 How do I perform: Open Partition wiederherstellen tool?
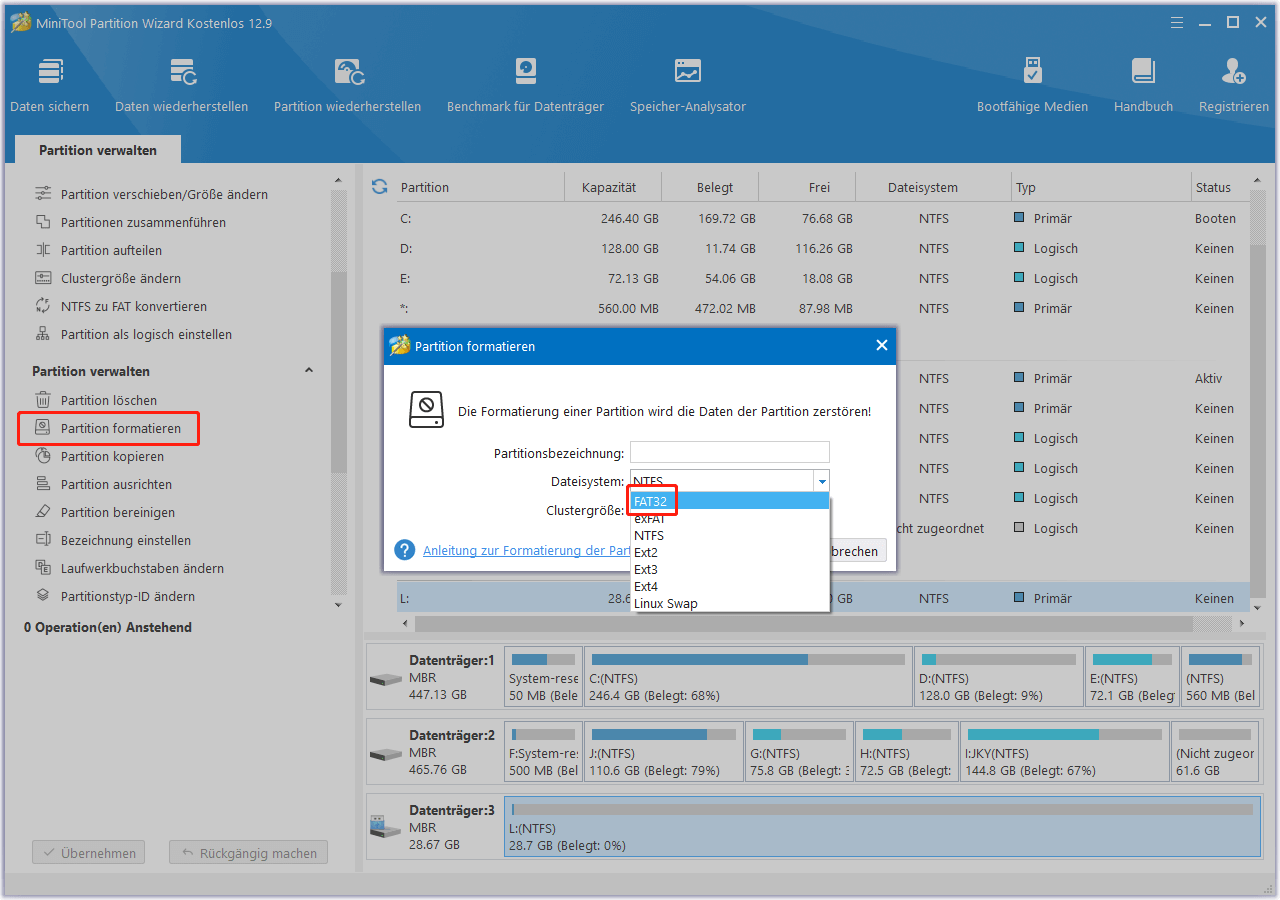click(347, 85)
